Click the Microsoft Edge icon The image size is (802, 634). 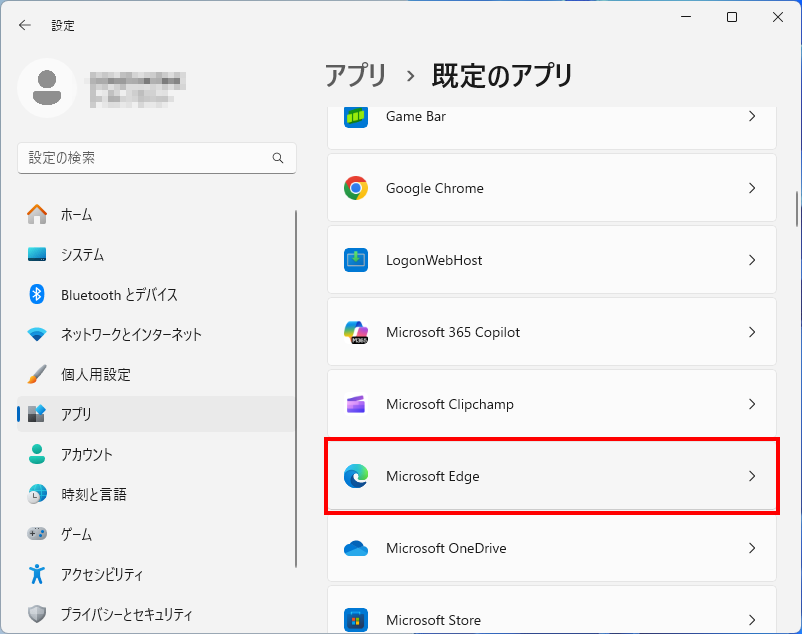coord(356,476)
